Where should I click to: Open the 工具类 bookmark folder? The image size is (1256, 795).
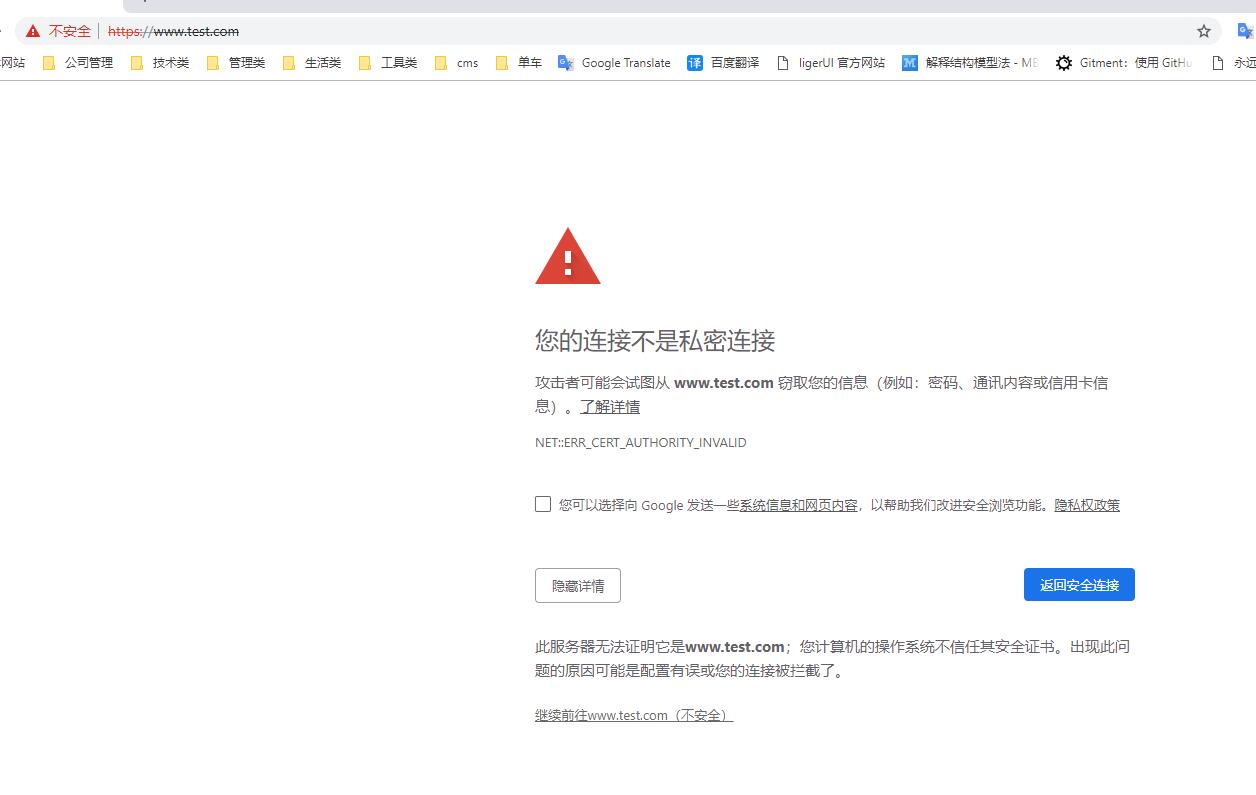388,63
